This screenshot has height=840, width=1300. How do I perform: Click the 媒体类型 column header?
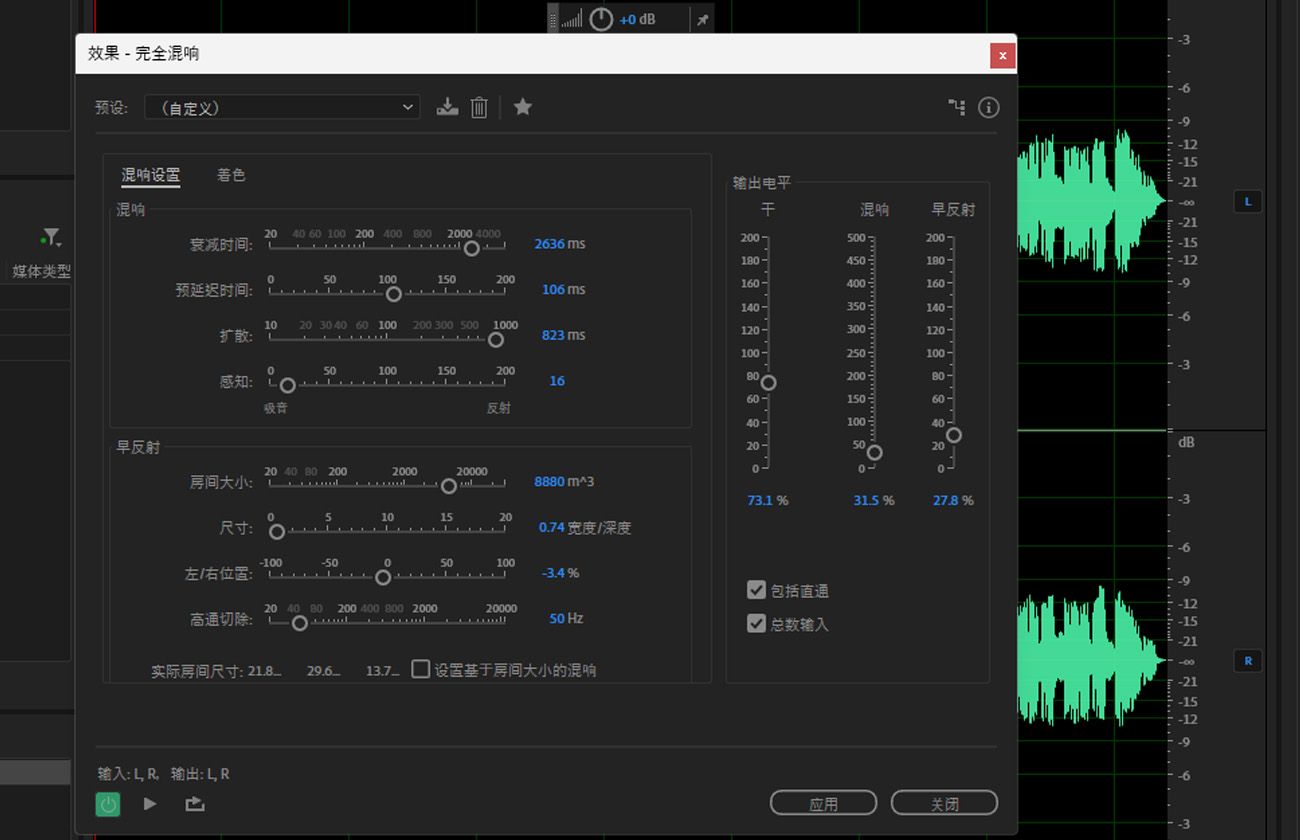tap(40, 271)
